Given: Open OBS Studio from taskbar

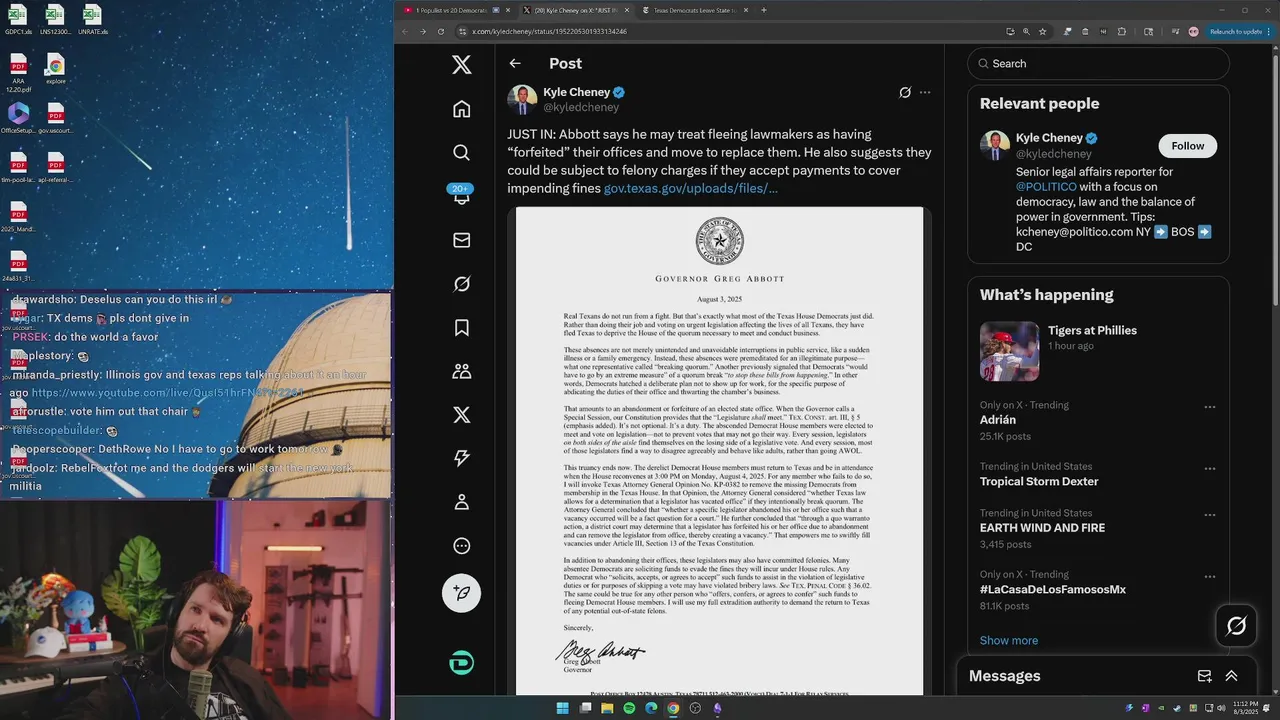Looking at the screenshot, I should (695, 708).
